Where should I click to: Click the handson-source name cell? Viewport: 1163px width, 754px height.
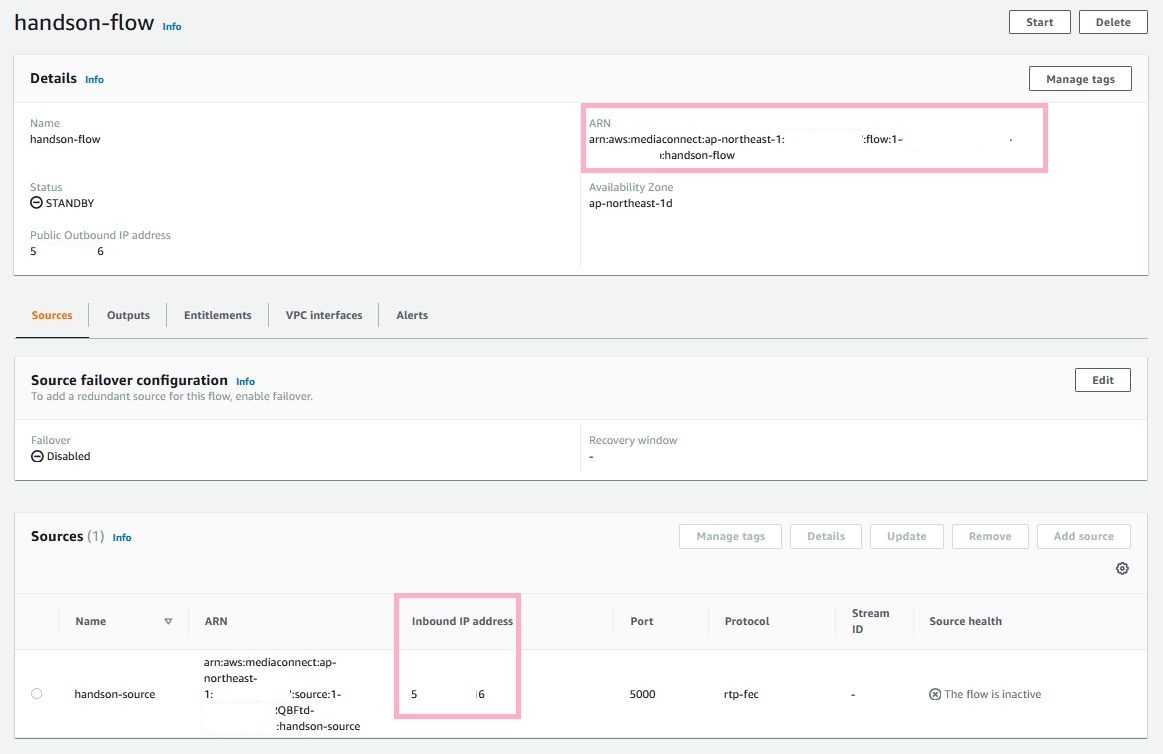click(115, 694)
